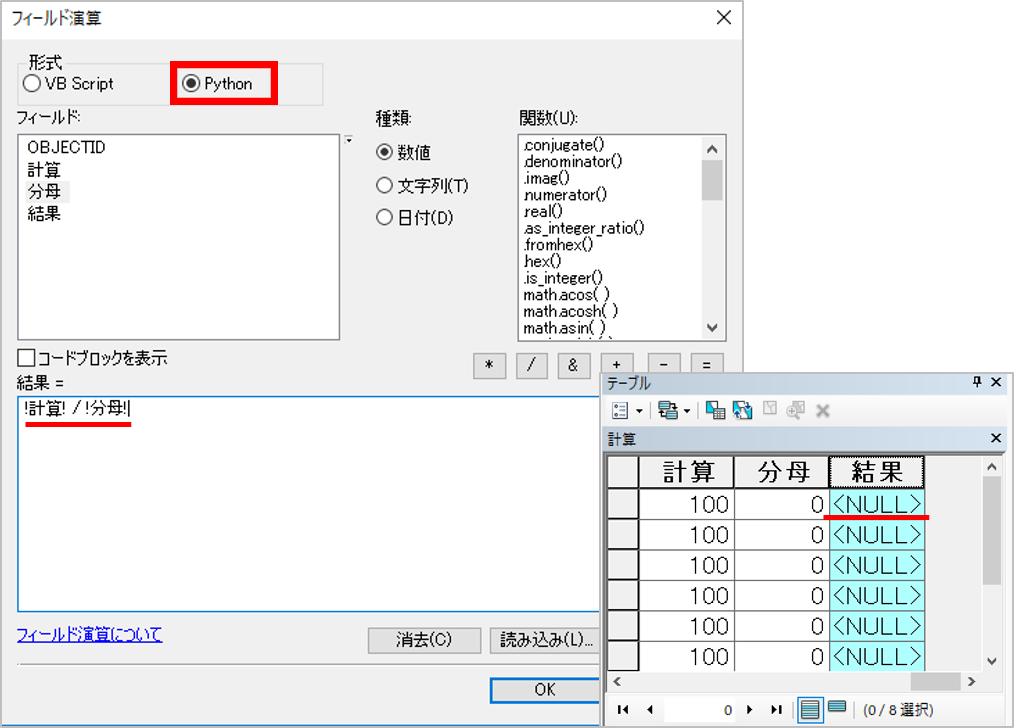Click the table vertical scroll down arrow
Screen dimensions: 1014x728
click(992, 661)
